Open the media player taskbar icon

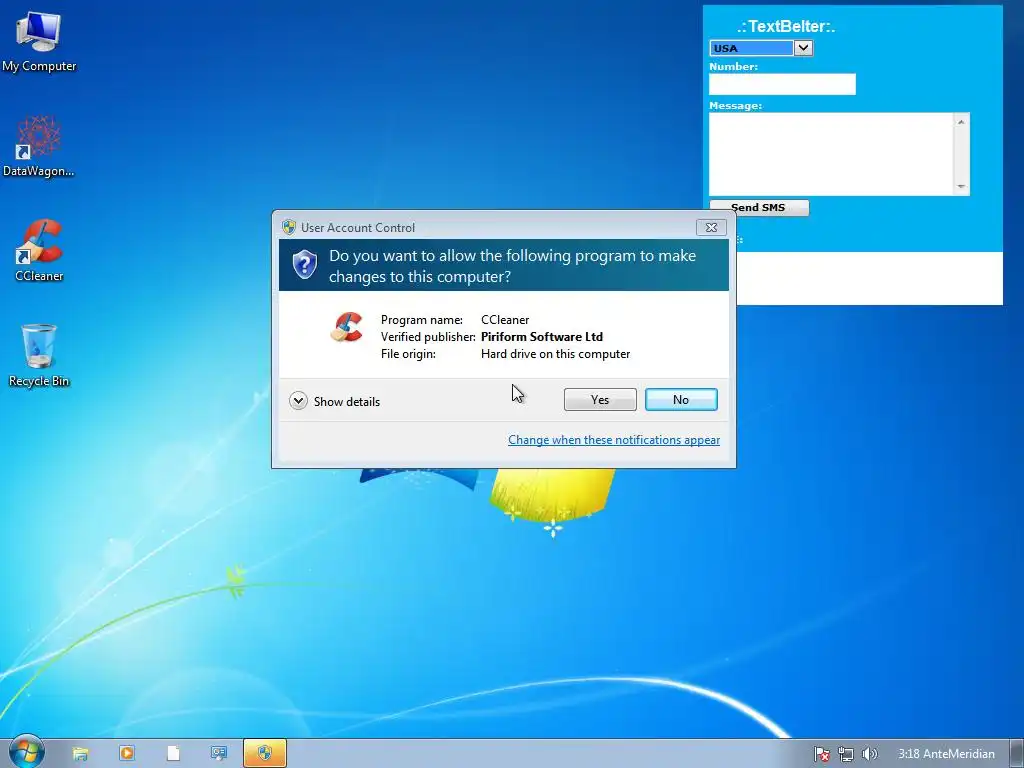[127, 753]
